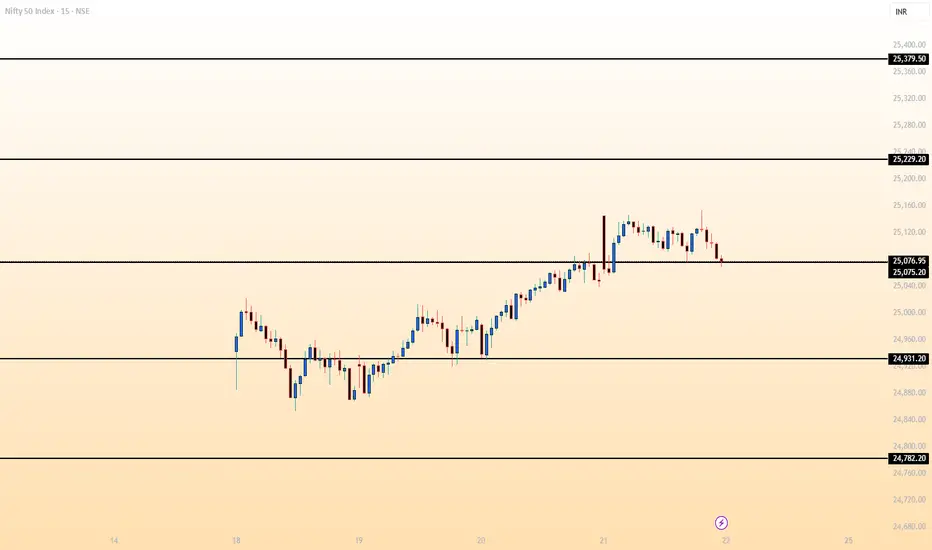
Task: Click the purple lightning event icon
Action: (721, 522)
